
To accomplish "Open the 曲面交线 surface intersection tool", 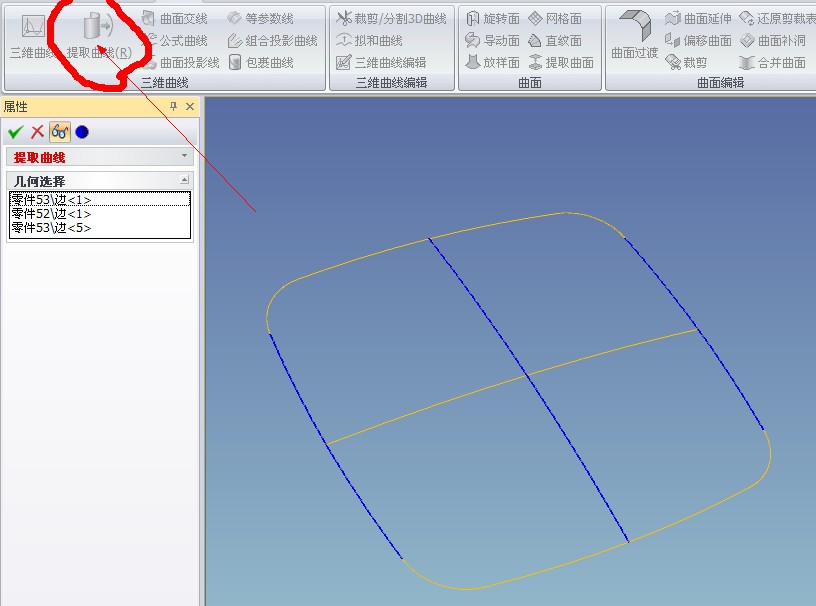I will [175, 19].
